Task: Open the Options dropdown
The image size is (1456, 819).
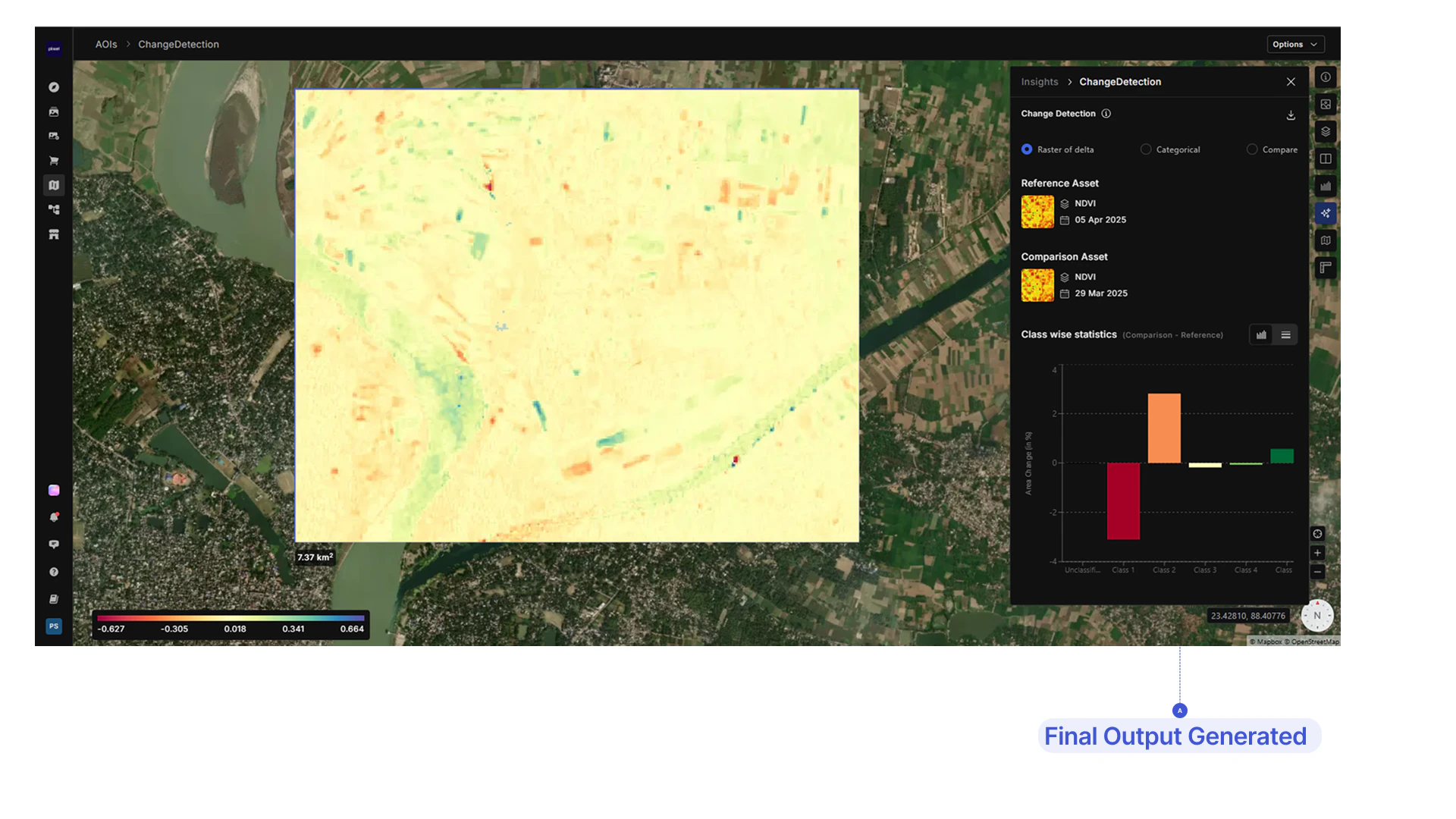Action: 1295,45
